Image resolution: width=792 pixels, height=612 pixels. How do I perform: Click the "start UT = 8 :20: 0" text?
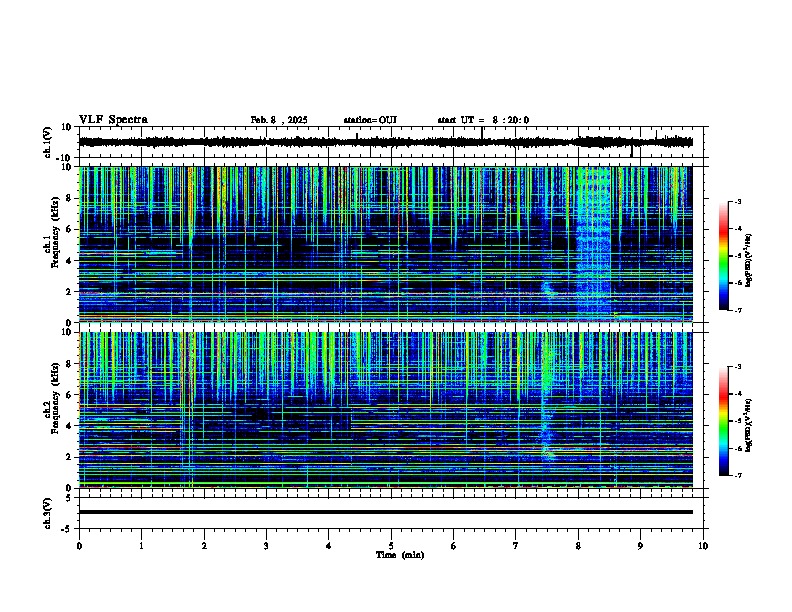point(483,120)
